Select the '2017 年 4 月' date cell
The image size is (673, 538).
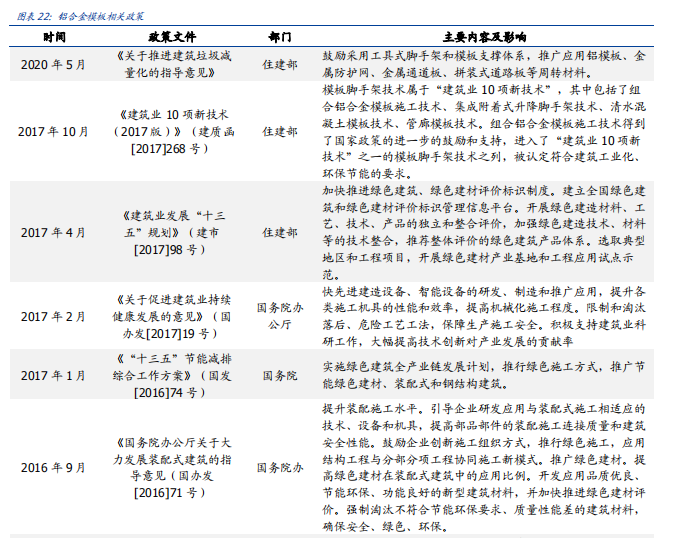tap(54, 231)
